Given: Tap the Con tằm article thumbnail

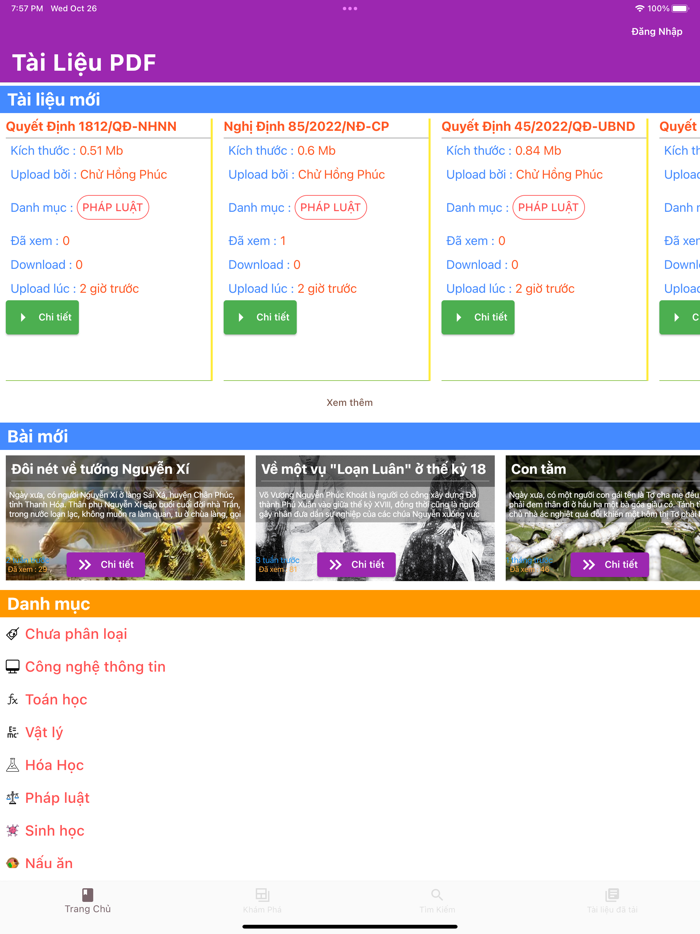Looking at the screenshot, I should coord(603,518).
